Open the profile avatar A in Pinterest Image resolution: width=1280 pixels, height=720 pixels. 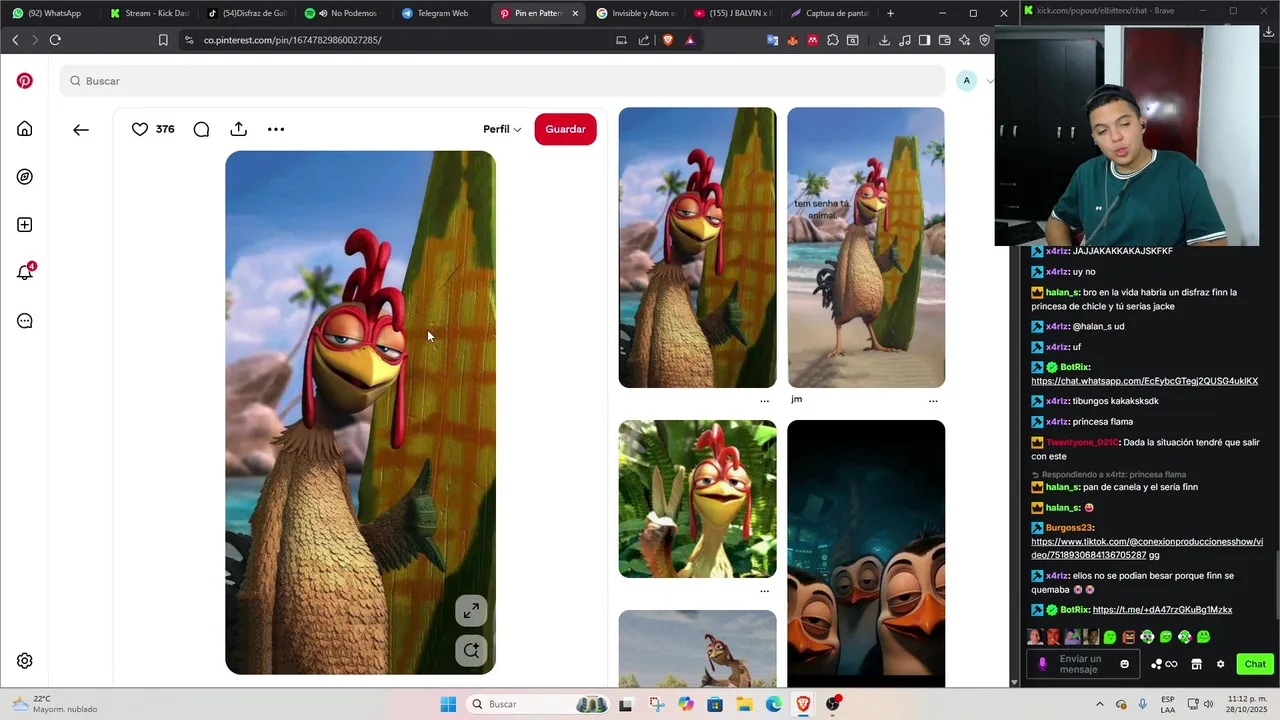(966, 81)
